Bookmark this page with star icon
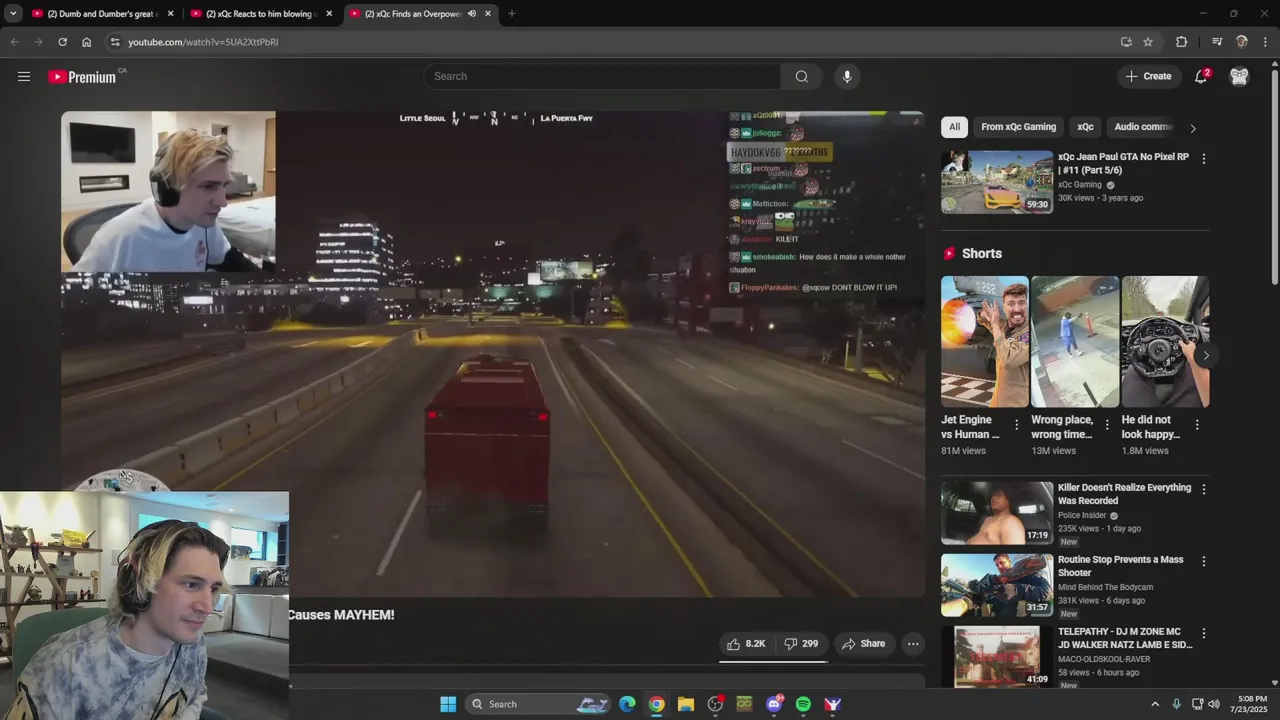Image resolution: width=1280 pixels, height=720 pixels. (1148, 42)
